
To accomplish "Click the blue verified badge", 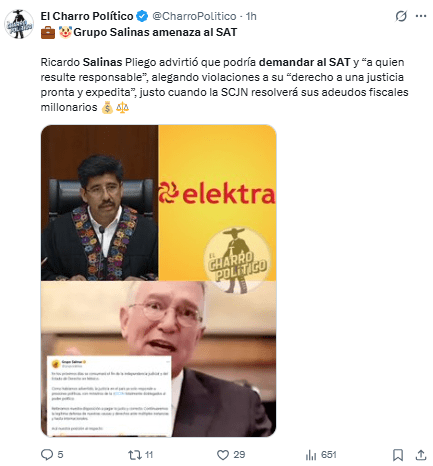I will [142, 16].
